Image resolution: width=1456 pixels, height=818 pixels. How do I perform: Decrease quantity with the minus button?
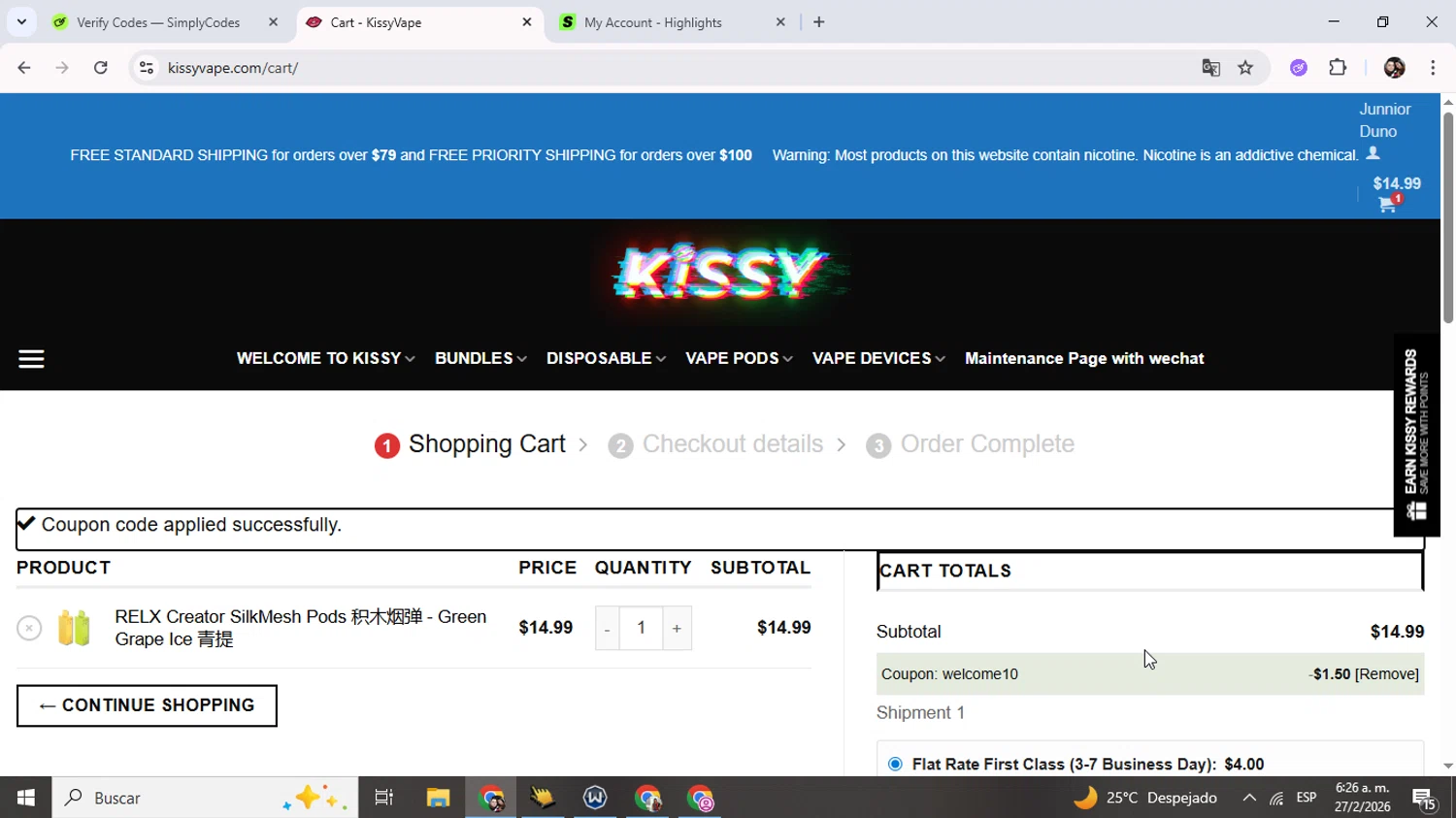click(x=607, y=628)
